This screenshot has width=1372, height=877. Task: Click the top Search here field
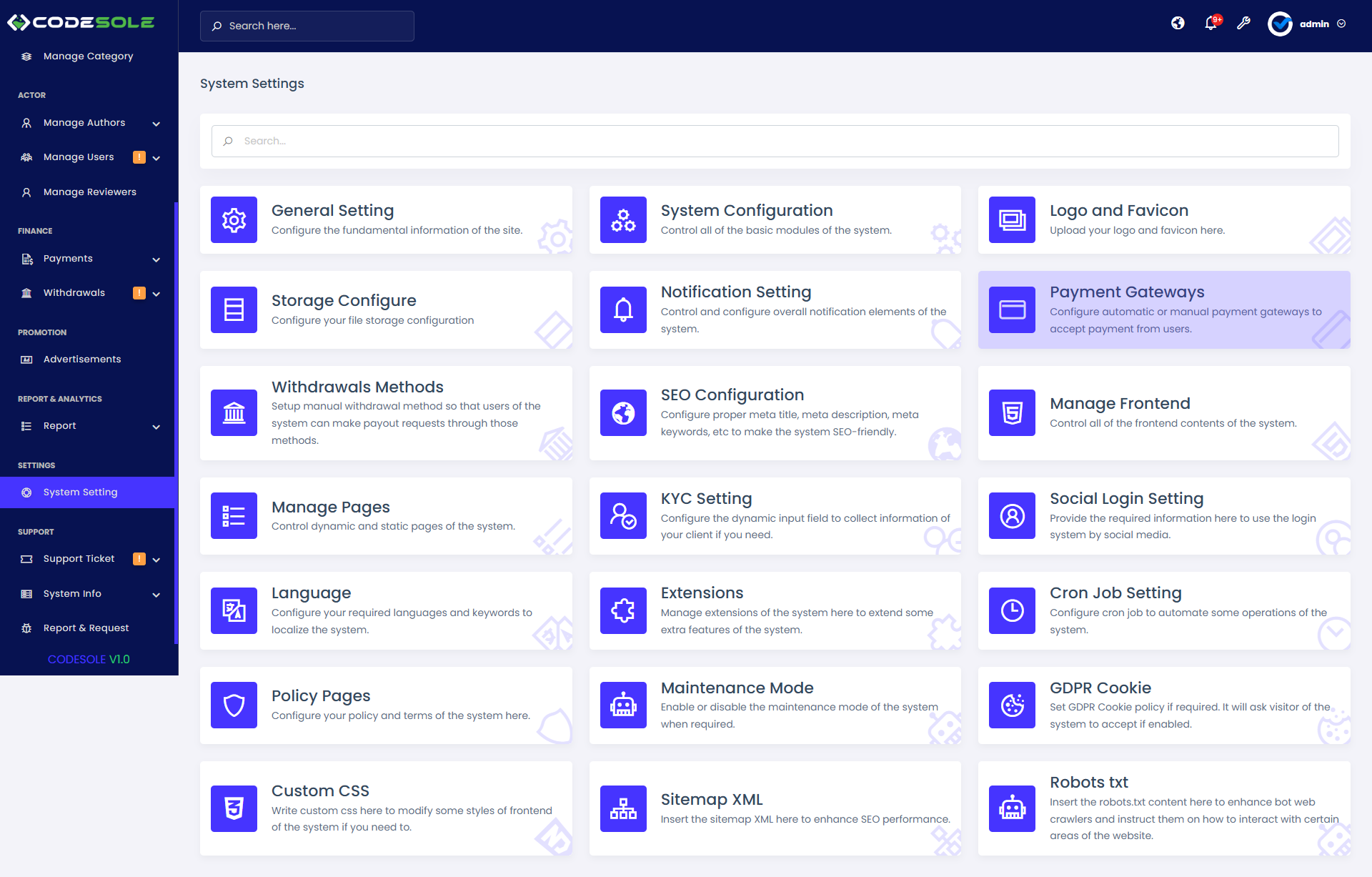[x=307, y=26]
